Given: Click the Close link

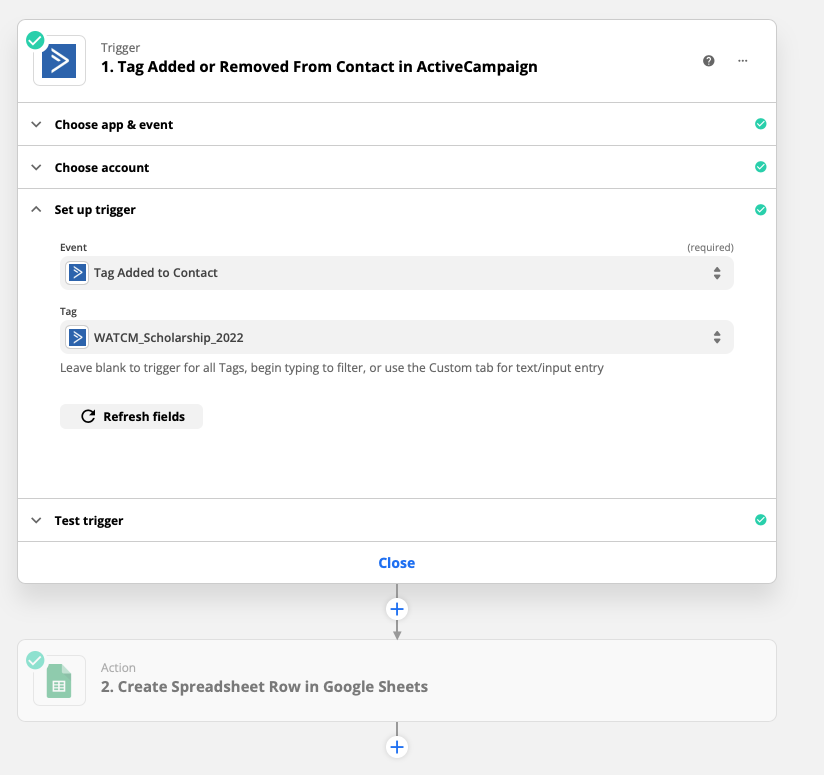Looking at the screenshot, I should coord(397,563).
